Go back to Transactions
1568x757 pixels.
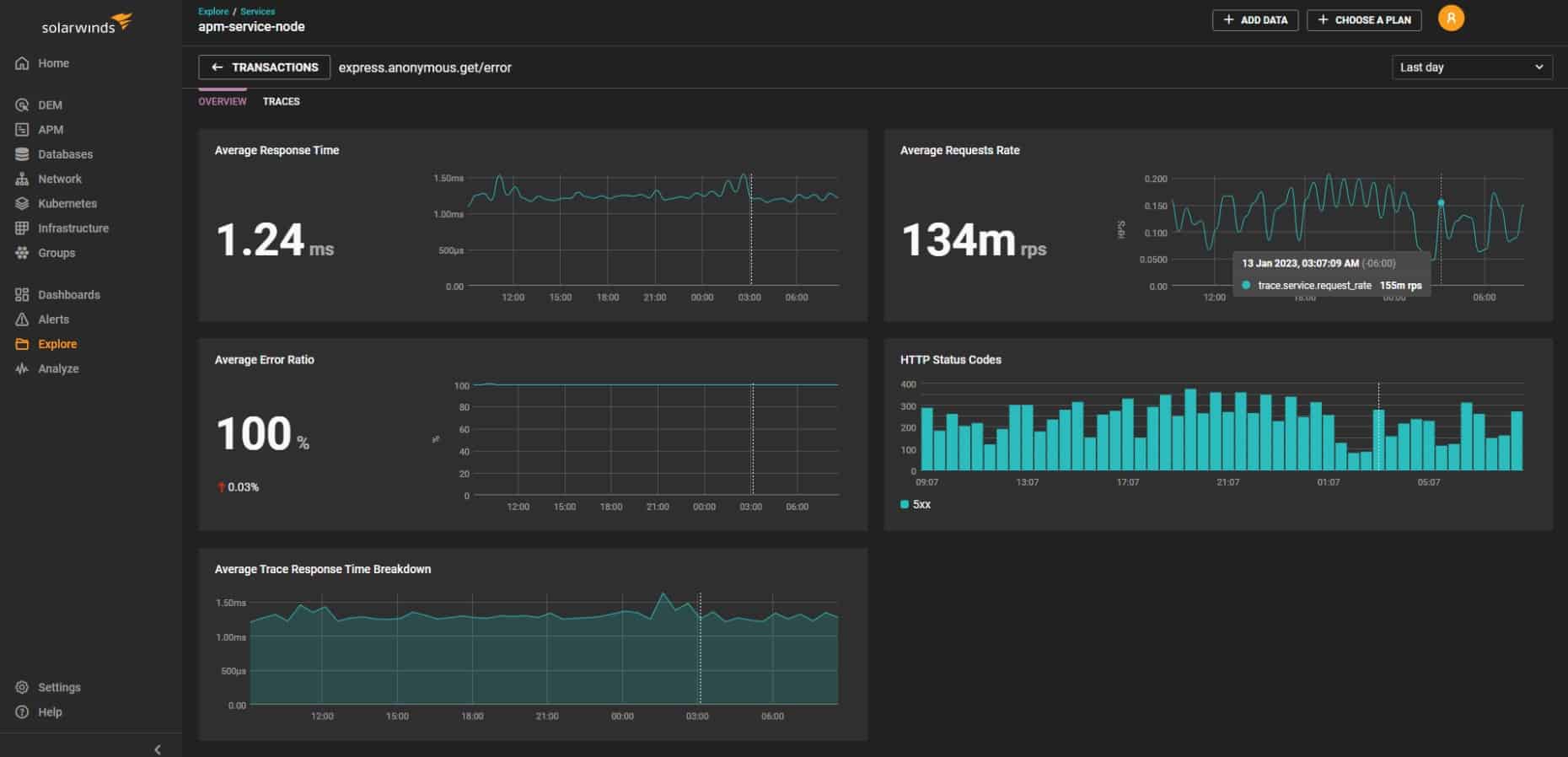coord(265,67)
